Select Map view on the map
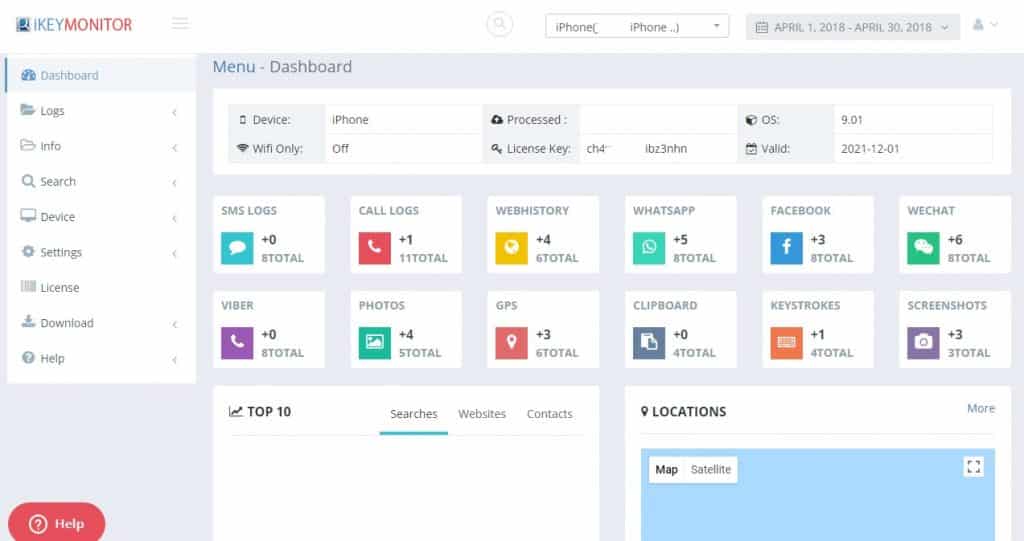 pyautogui.click(x=666, y=469)
